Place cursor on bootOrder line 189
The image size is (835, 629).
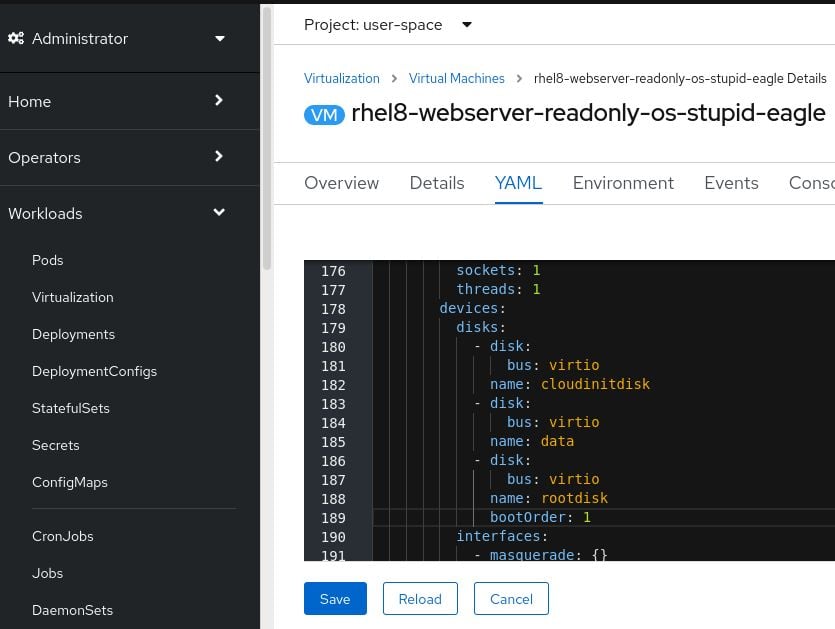(600, 517)
